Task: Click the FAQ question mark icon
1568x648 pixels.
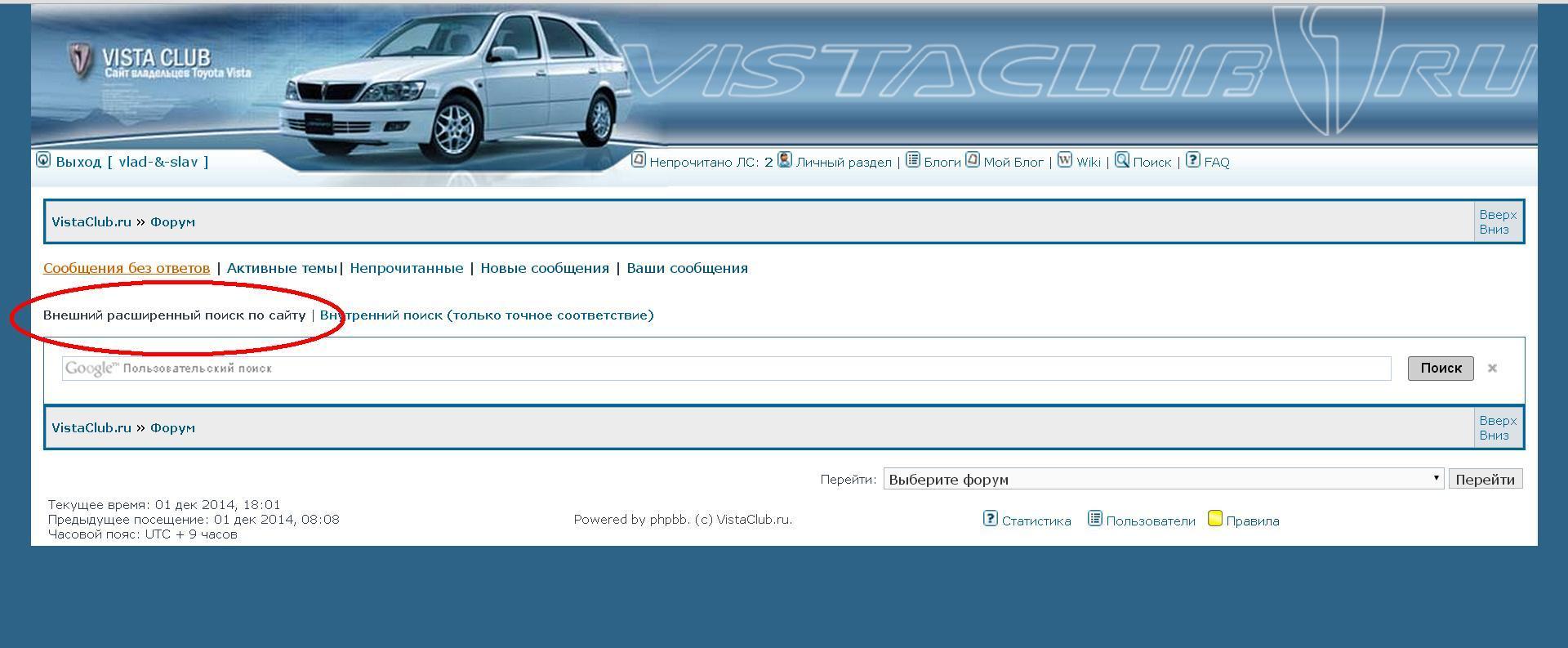Action: coord(1193,160)
